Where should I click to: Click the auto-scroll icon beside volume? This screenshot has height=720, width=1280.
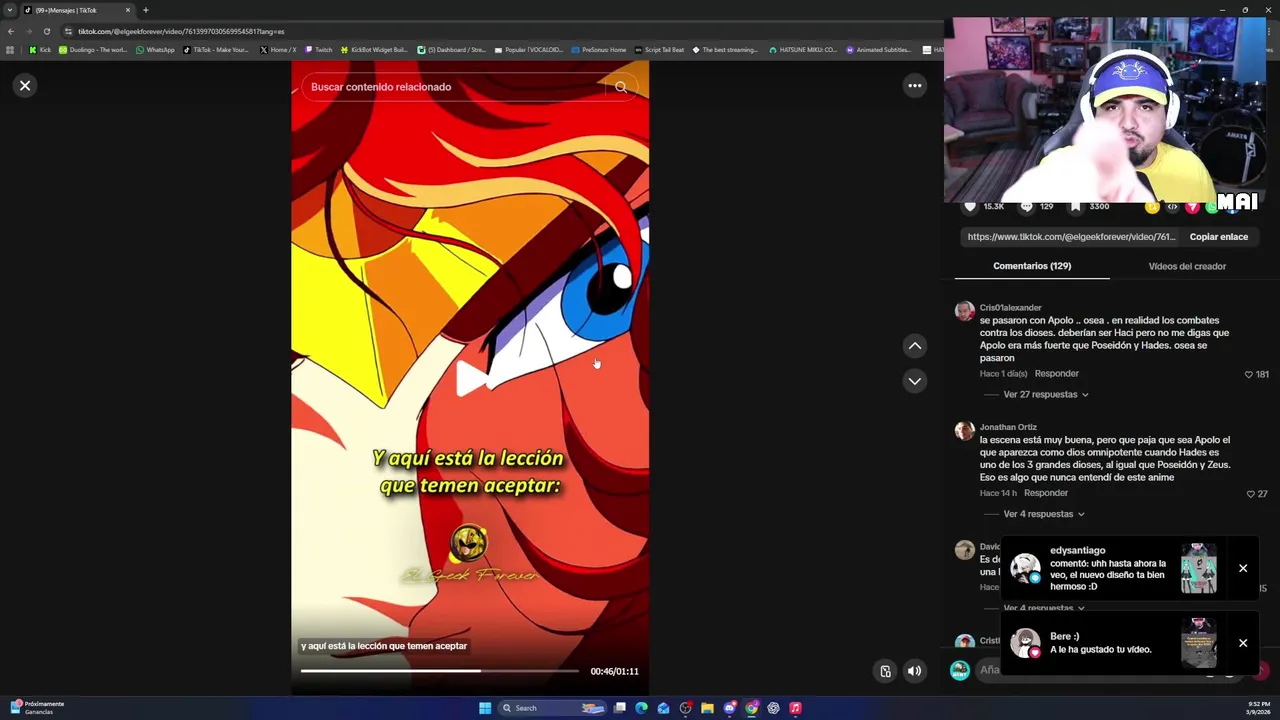pyautogui.click(x=885, y=672)
